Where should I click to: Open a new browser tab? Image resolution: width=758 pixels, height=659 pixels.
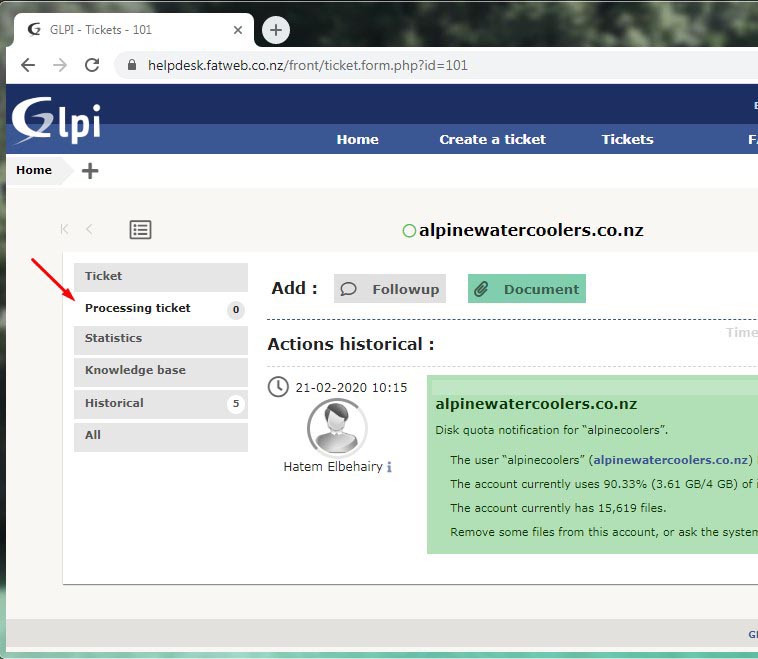point(276,30)
